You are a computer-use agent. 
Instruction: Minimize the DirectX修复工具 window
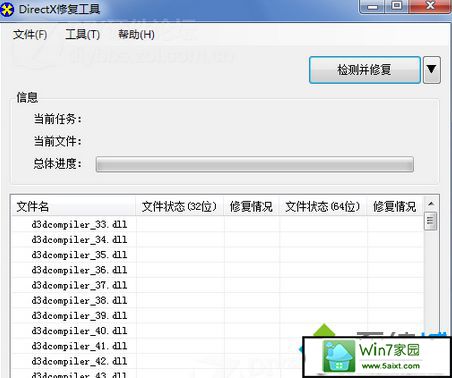tap(373, 7)
